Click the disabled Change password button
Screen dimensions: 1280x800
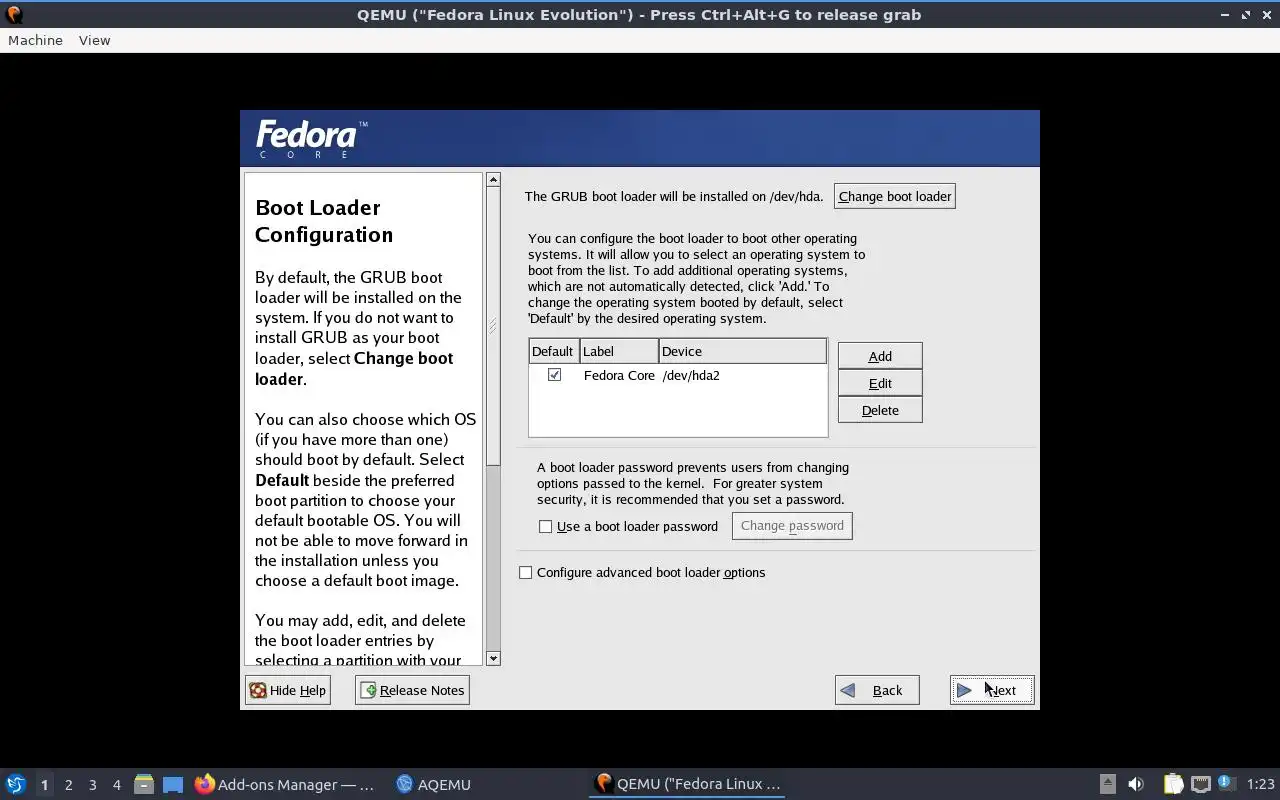click(x=792, y=526)
